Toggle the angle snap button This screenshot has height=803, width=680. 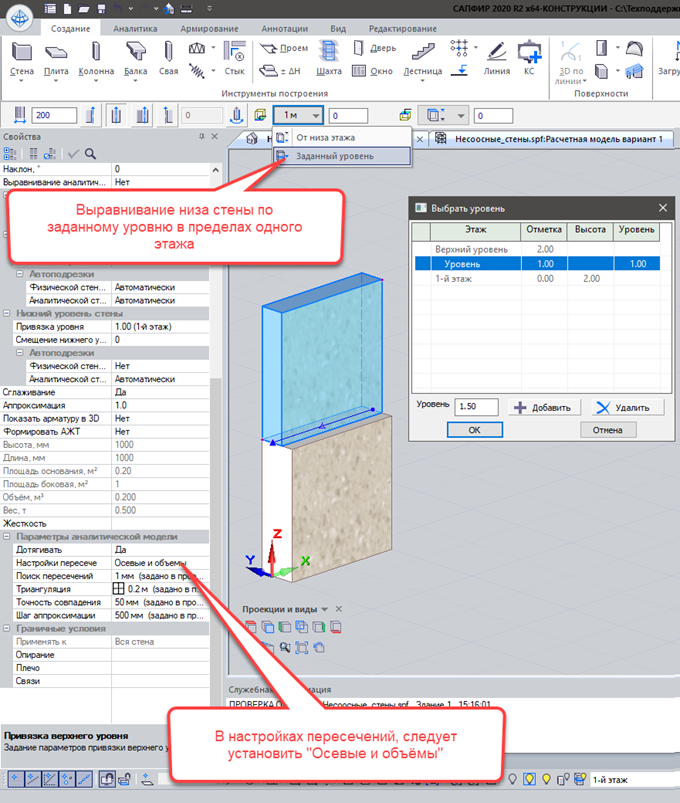click(x=50, y=779)
